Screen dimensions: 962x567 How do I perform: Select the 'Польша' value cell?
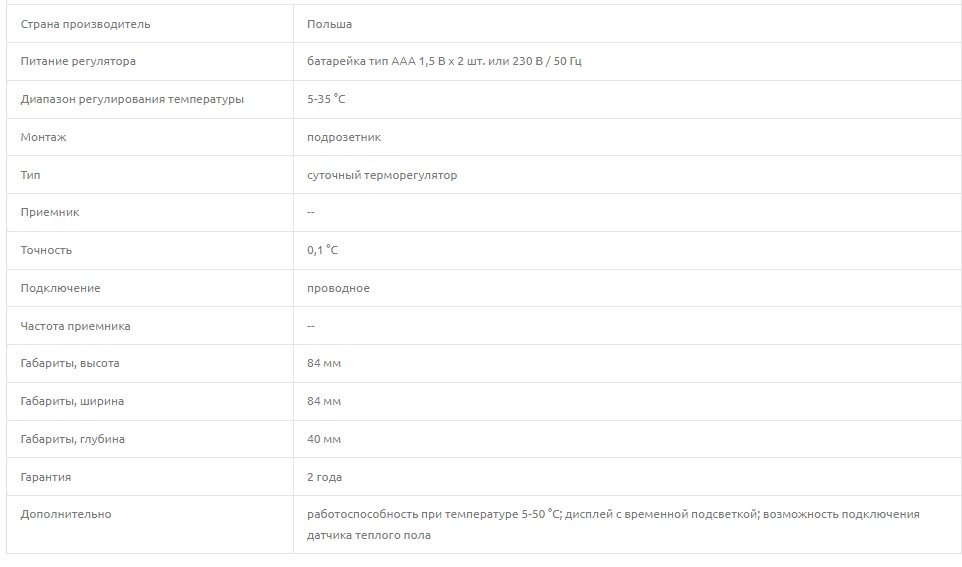(329, 24)
